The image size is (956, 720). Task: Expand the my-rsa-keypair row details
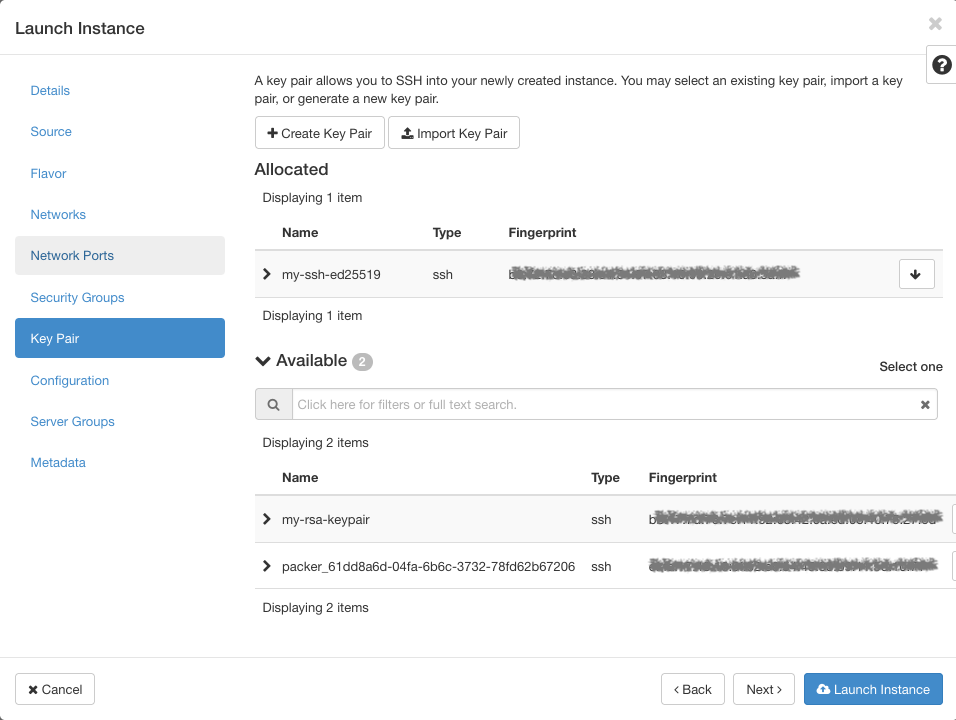click(x=267, y=519)
